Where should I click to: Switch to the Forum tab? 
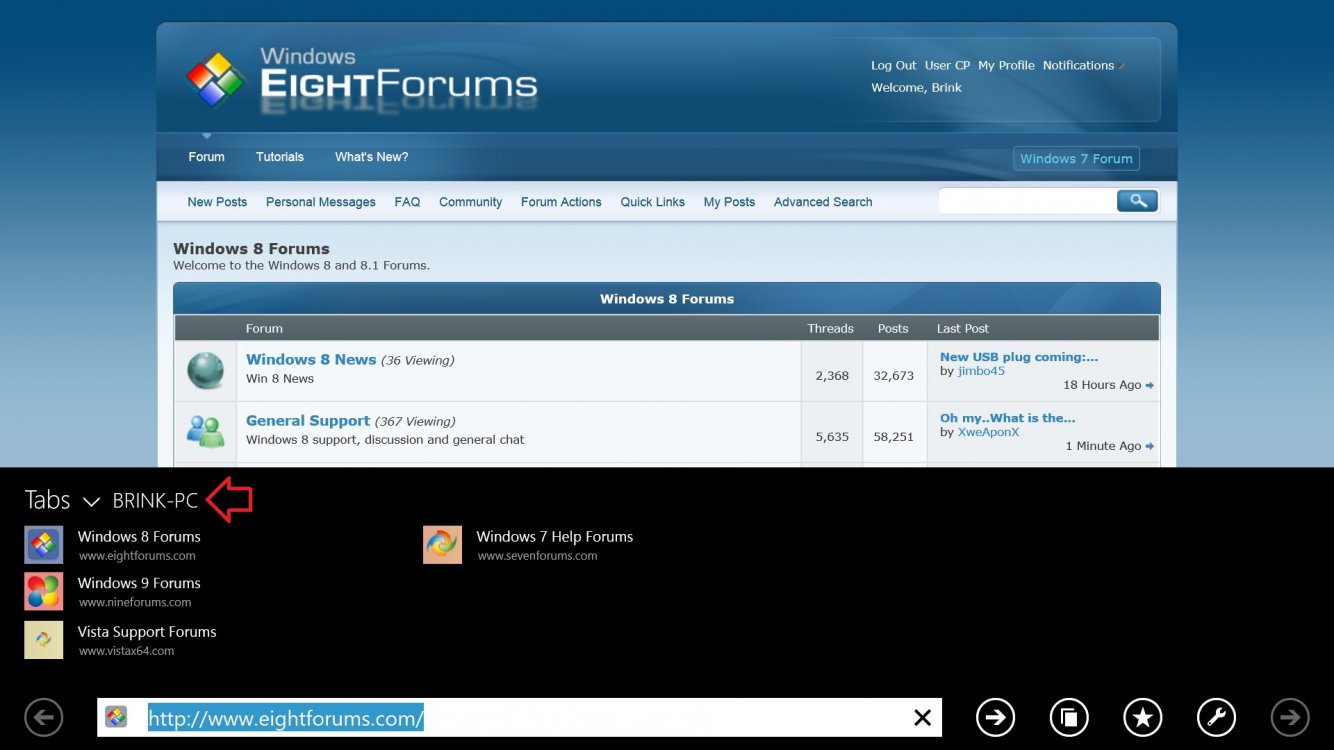click(x=206, y=157)
